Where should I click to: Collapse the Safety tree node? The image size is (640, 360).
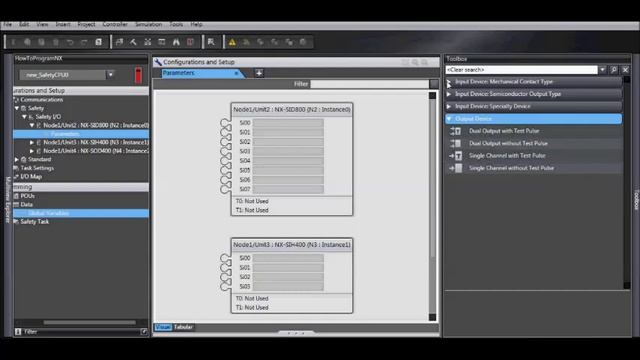pos(17,108)
